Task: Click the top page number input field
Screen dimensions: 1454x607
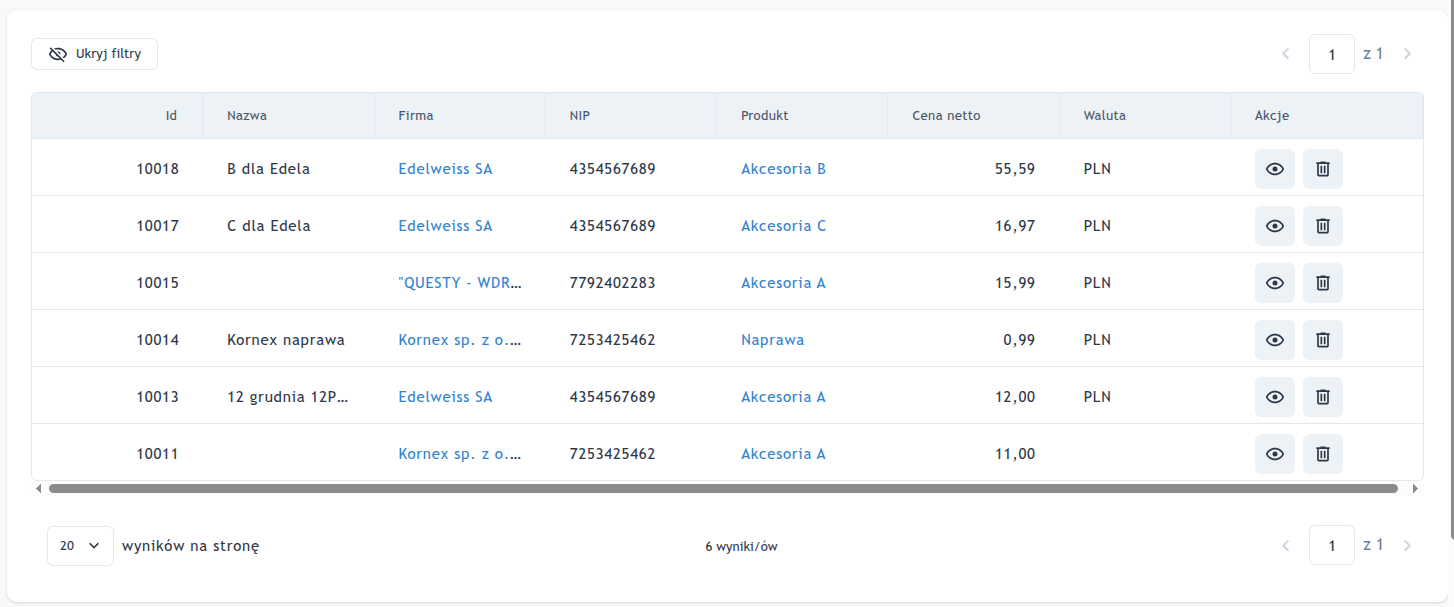Action: 1331,54
